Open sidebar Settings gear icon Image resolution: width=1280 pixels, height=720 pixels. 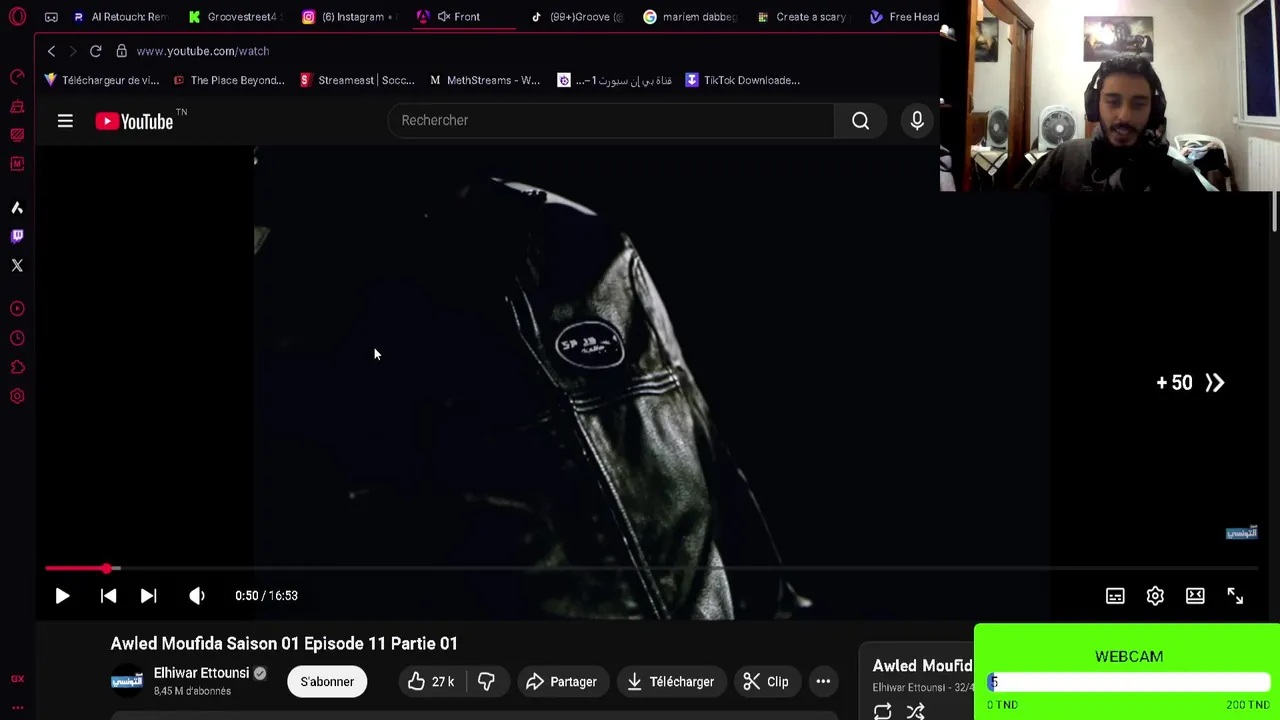pyautogui.click(x=17, y=396)
